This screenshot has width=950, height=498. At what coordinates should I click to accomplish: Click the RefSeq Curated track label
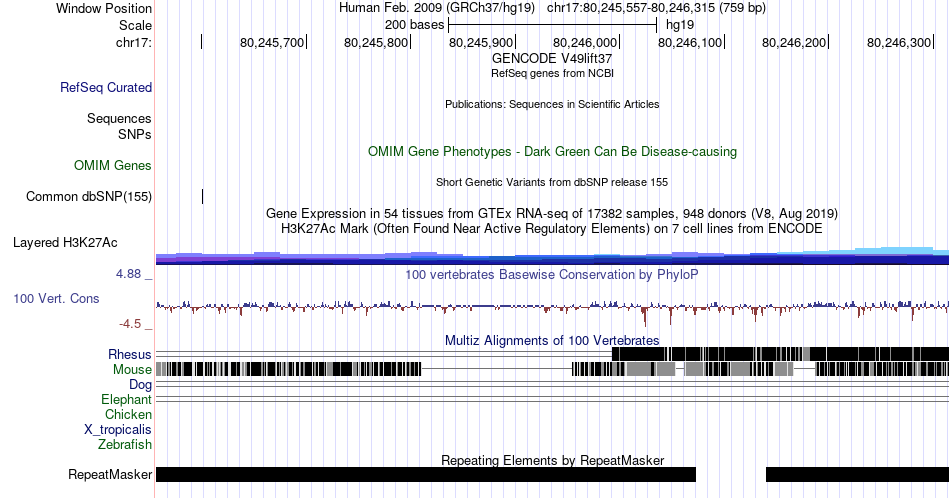pos(106,87)
